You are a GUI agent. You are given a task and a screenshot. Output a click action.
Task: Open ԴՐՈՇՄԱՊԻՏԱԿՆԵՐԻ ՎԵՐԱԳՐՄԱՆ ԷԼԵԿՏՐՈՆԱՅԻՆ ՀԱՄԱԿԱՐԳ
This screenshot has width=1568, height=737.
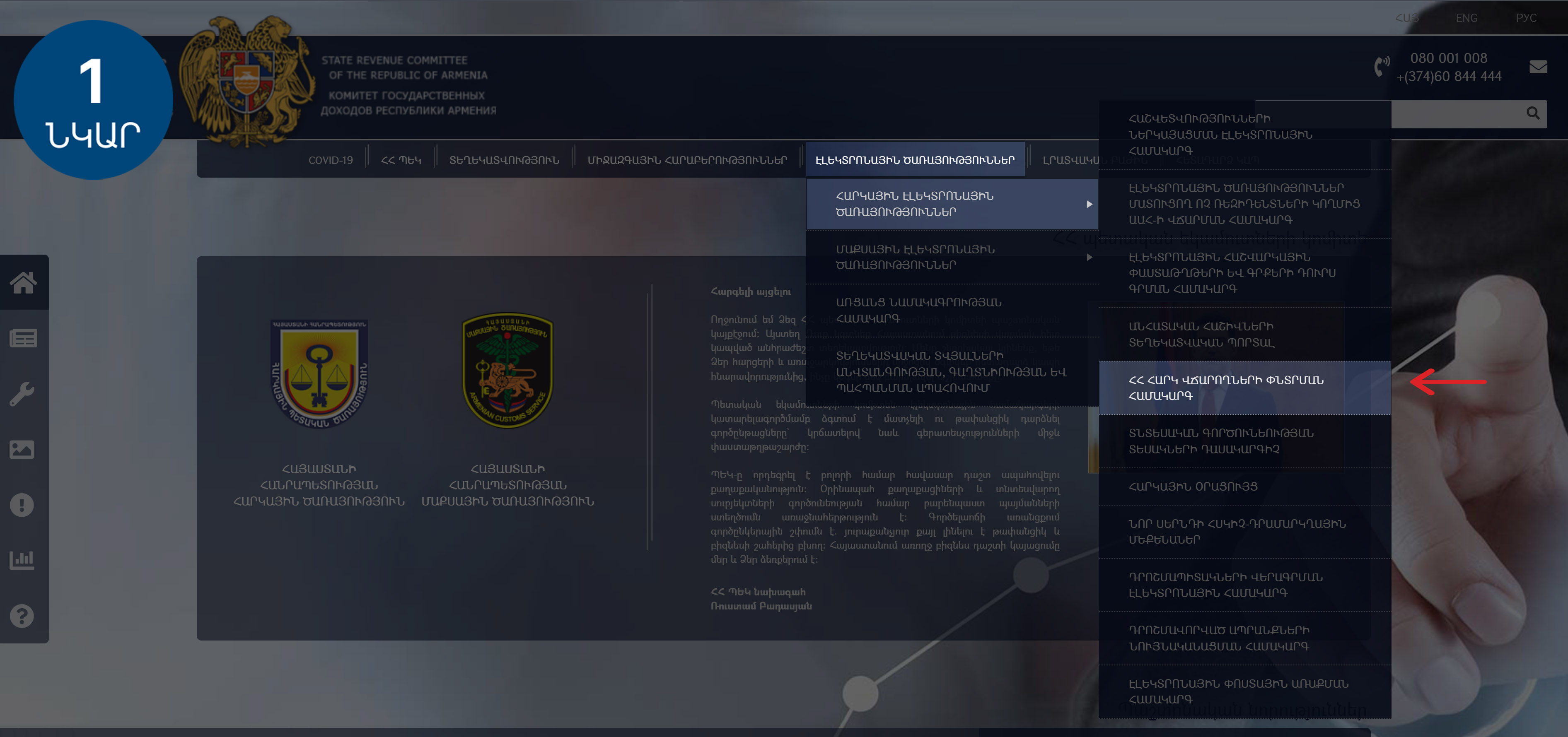point(1245,585)
